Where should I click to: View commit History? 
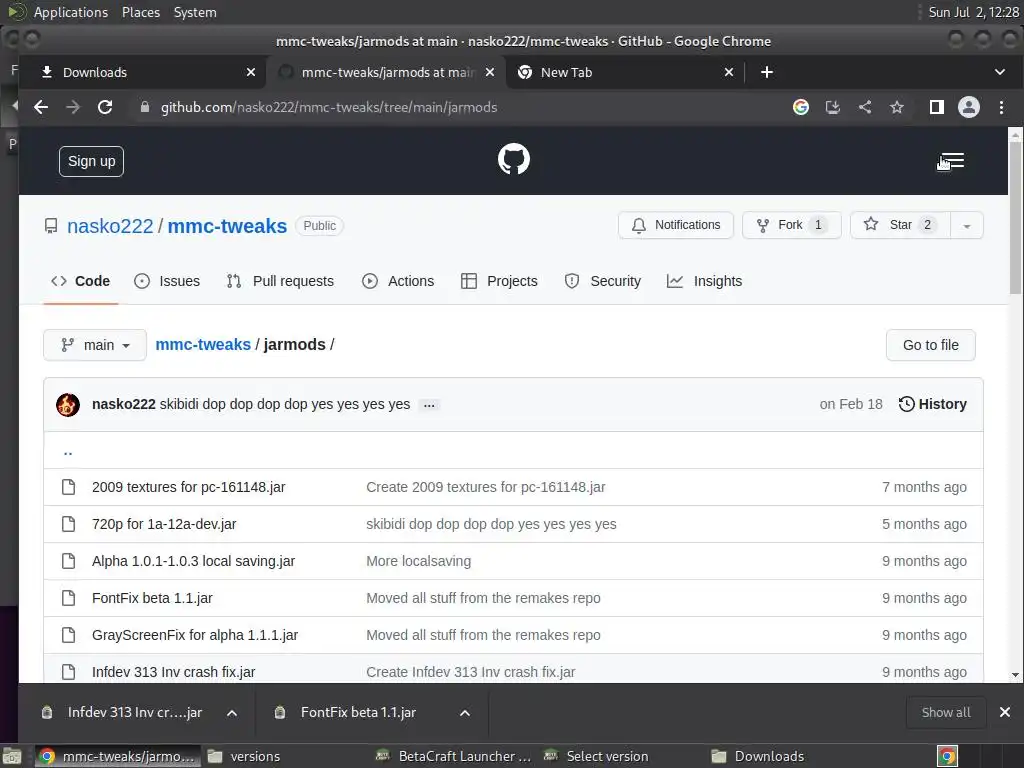tap(933, 404)
